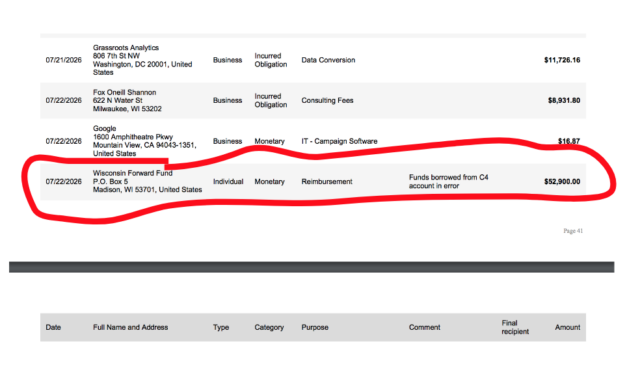Click 'Monetary' category in the Google row

pos(270,141)
